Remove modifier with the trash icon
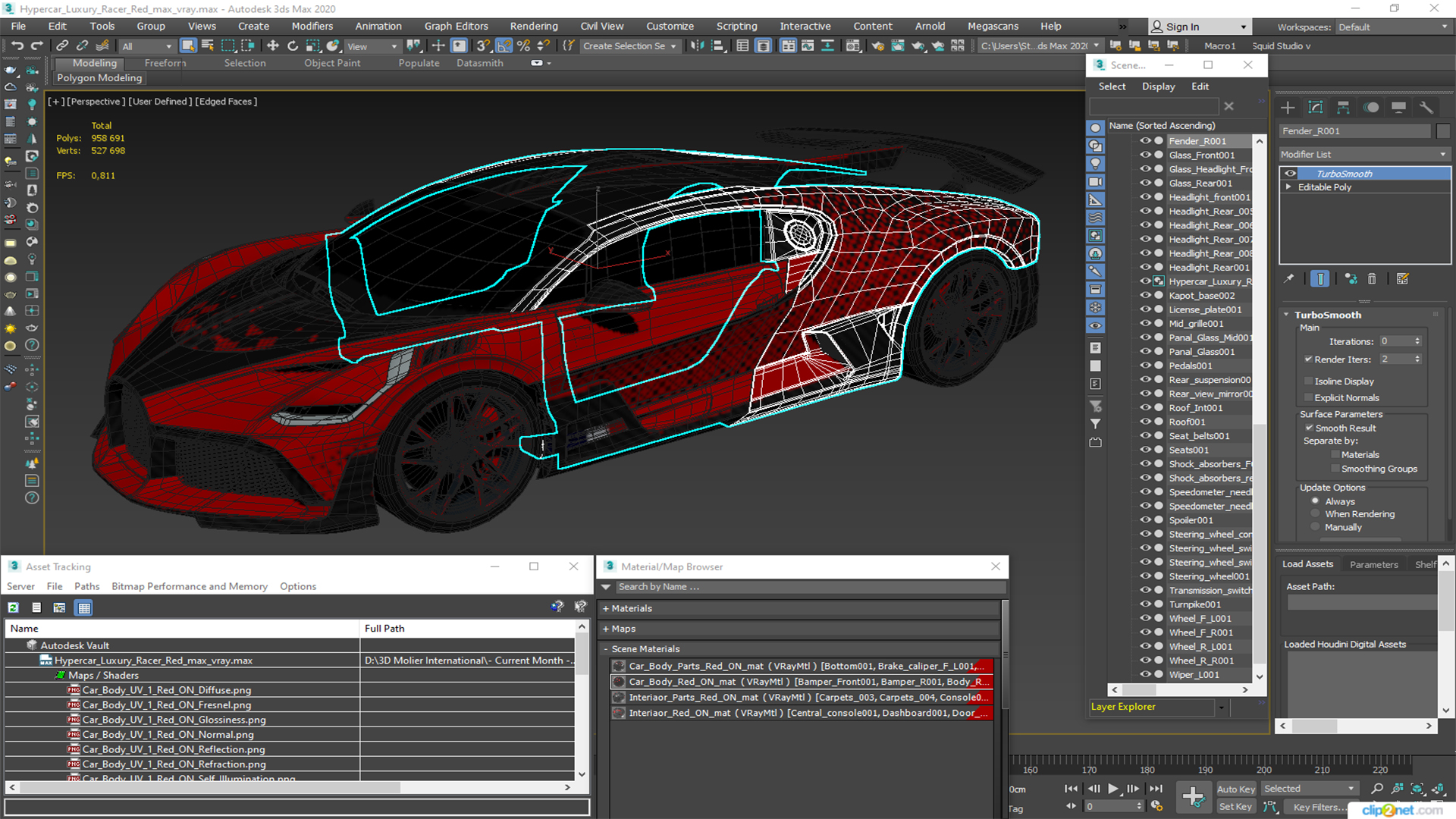The height and width of the screenshot is (819, 1456). coord(1372,279)
